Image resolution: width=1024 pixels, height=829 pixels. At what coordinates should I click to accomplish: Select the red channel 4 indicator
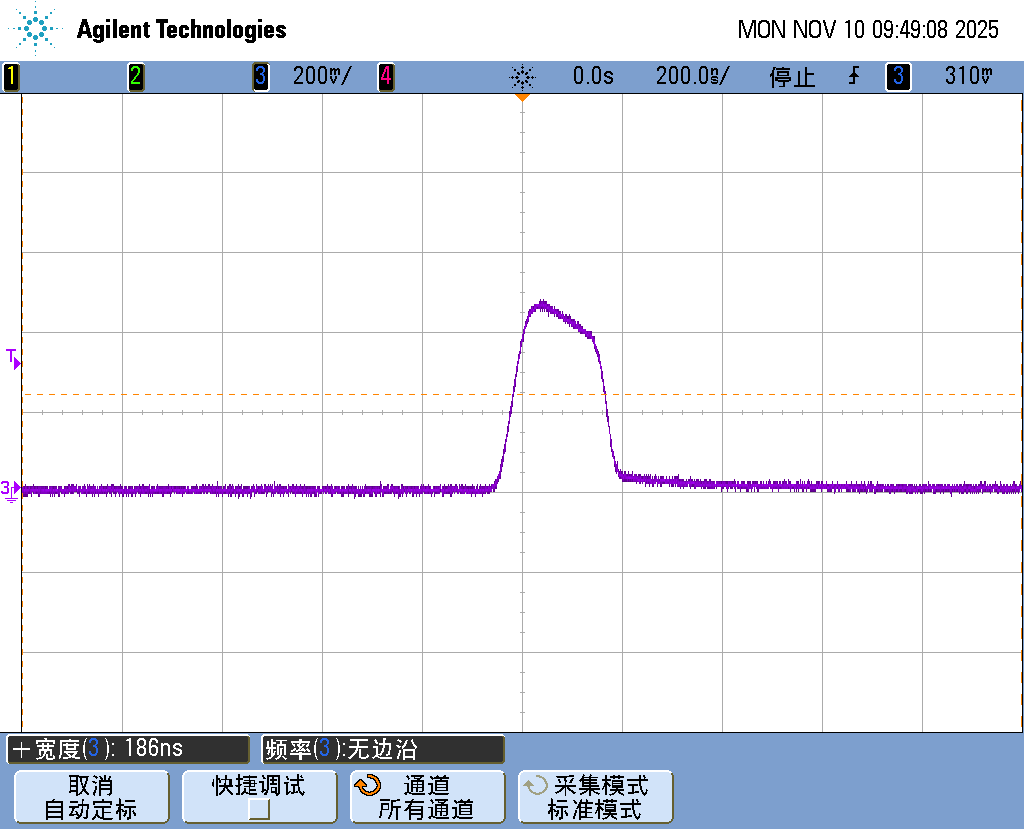click(385, 77)
